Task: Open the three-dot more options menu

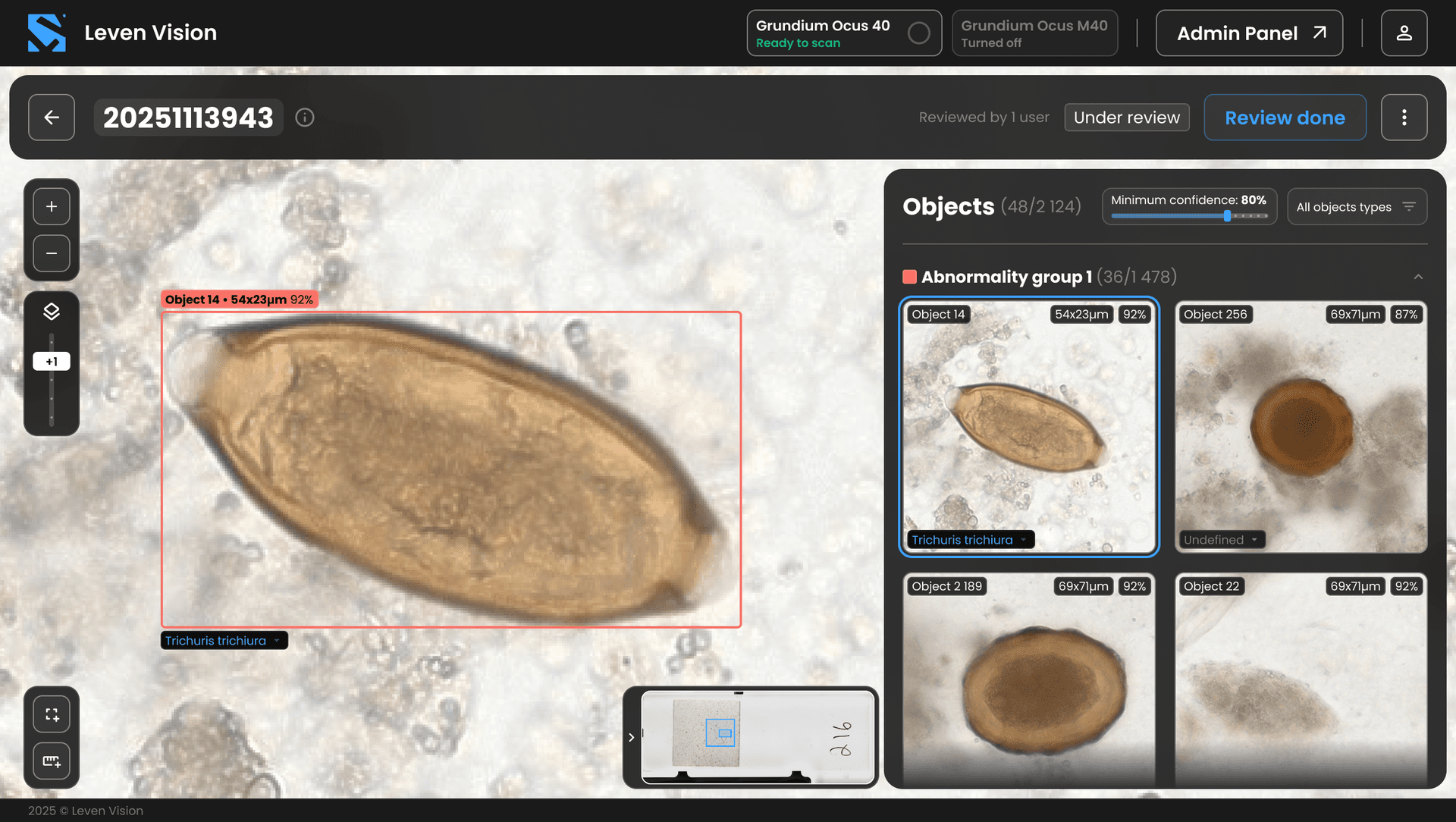Action: 1404,118
